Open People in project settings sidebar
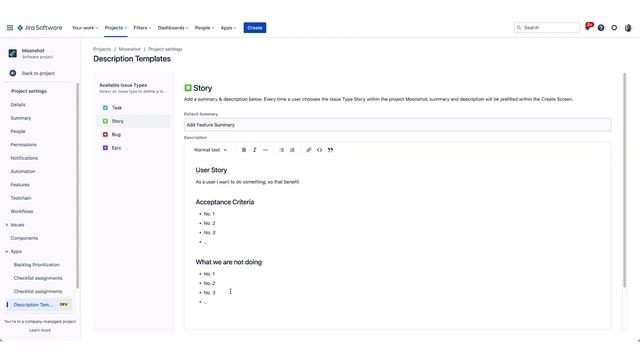The image size is (640, 360). [18, 131]
